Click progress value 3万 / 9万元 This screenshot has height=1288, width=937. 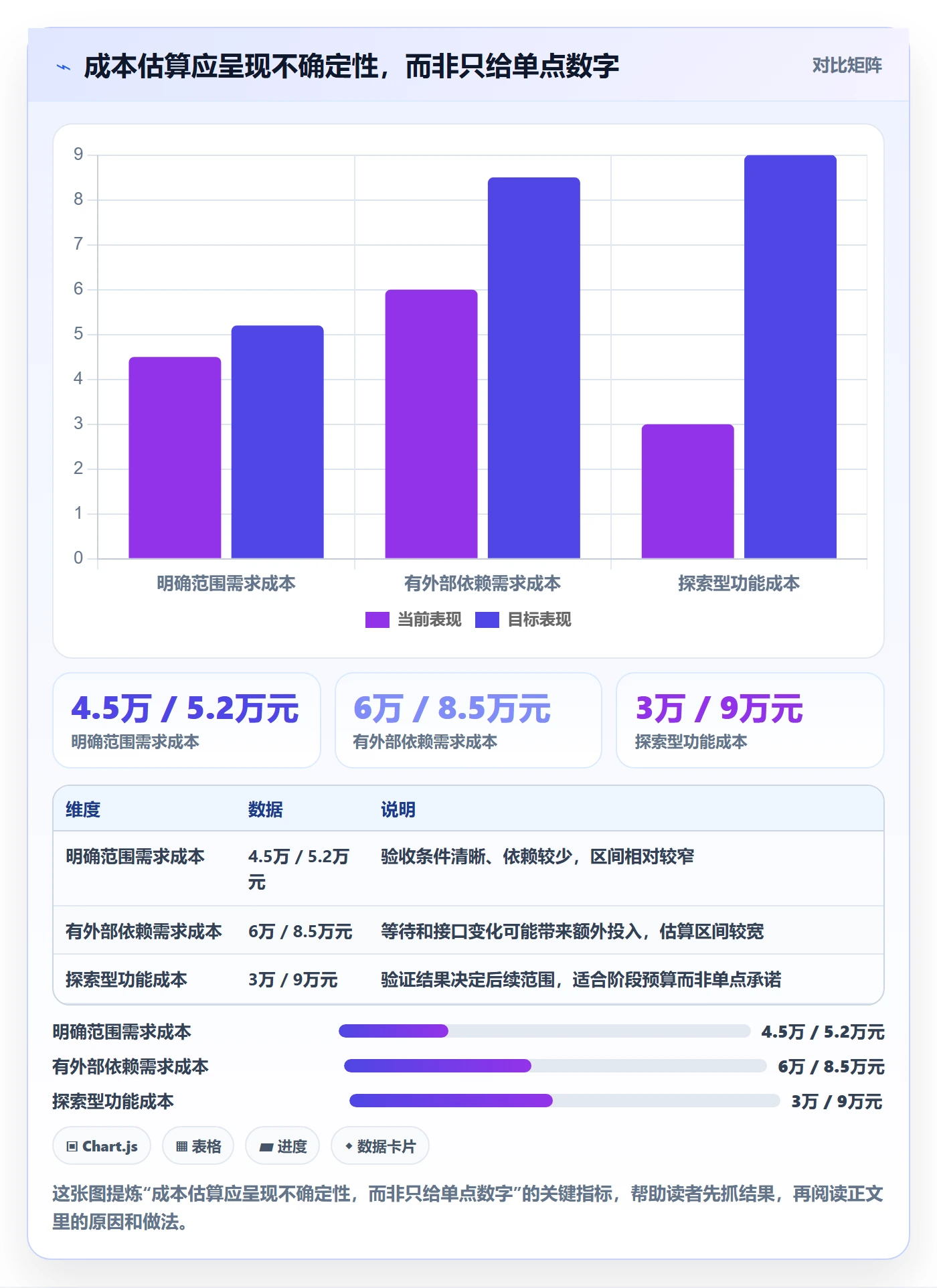[x=837, y=1101]
